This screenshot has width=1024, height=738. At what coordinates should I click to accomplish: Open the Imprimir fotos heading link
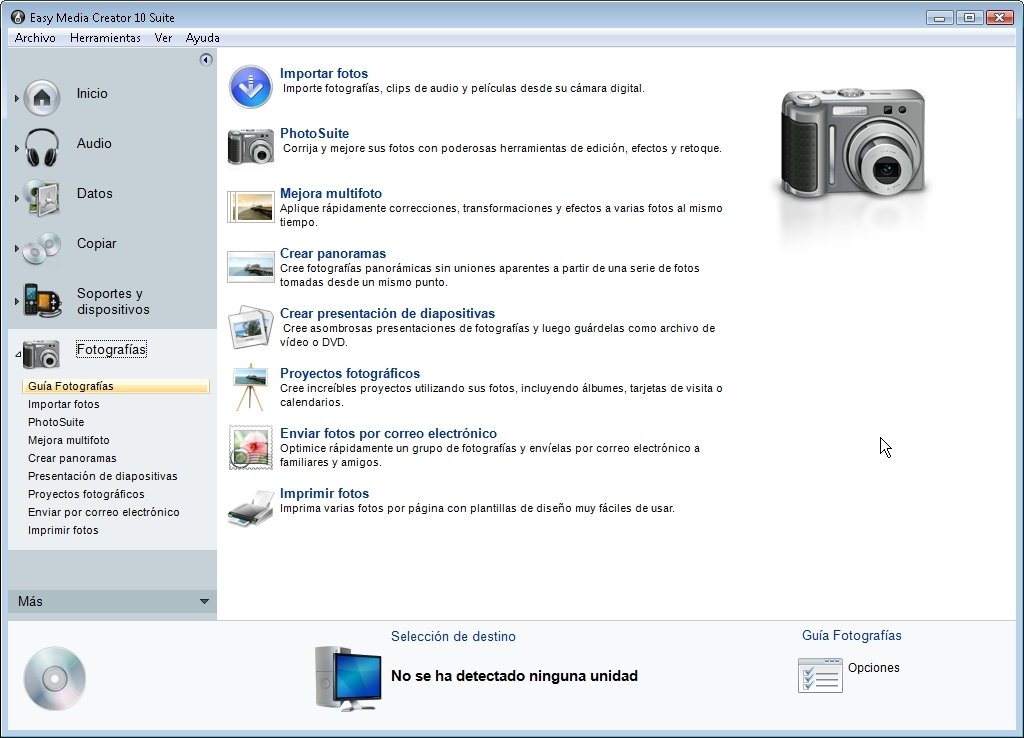(x=325, y=494)
